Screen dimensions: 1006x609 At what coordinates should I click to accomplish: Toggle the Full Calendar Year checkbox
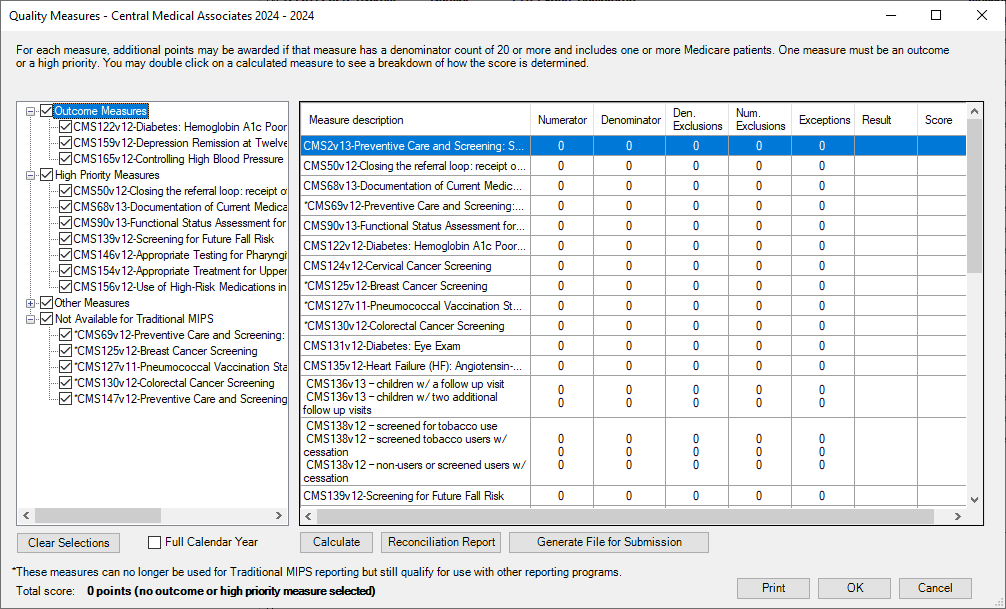pos(154,543)
